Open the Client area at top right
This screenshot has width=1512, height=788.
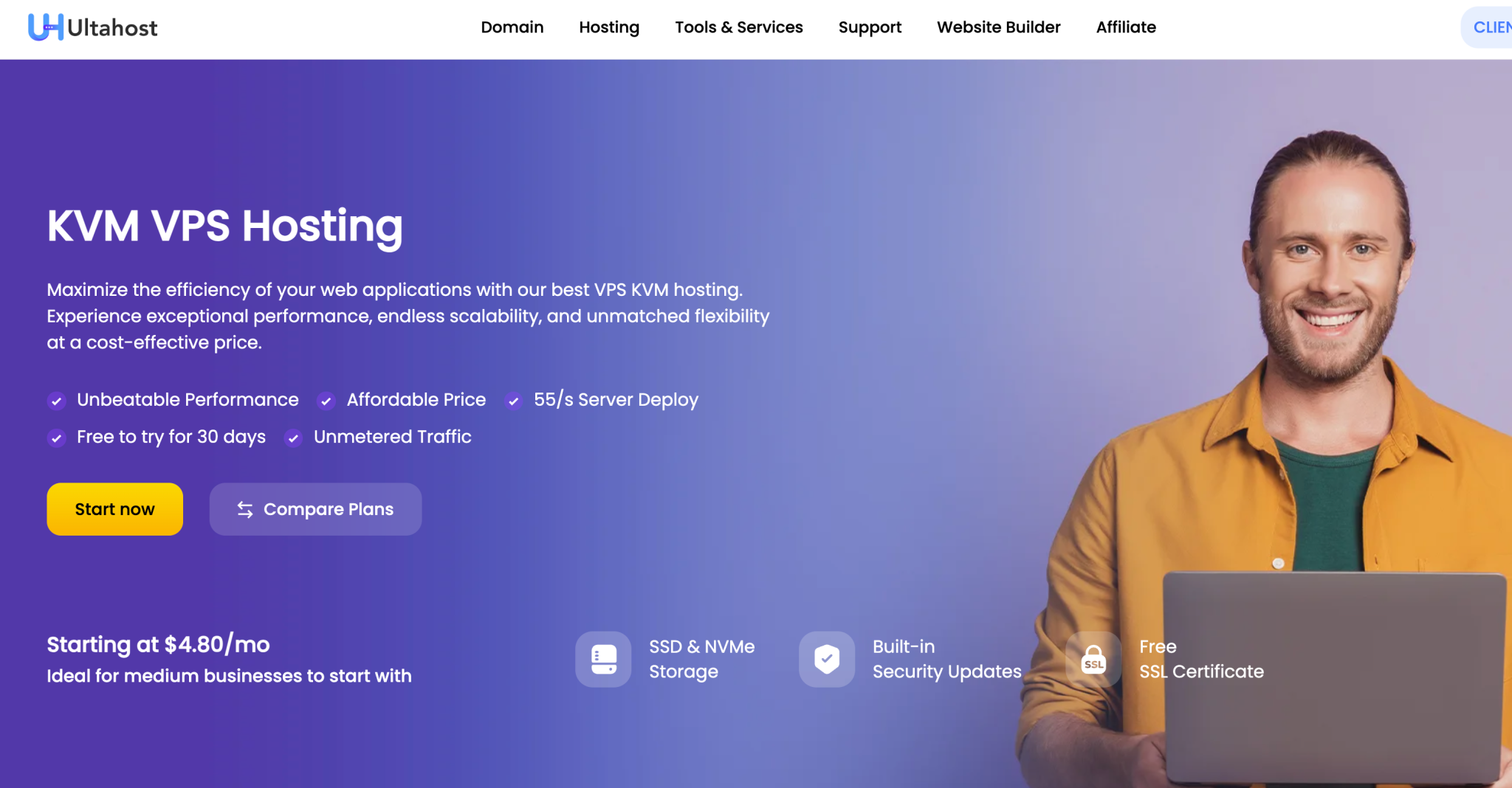click(1491, 27)
